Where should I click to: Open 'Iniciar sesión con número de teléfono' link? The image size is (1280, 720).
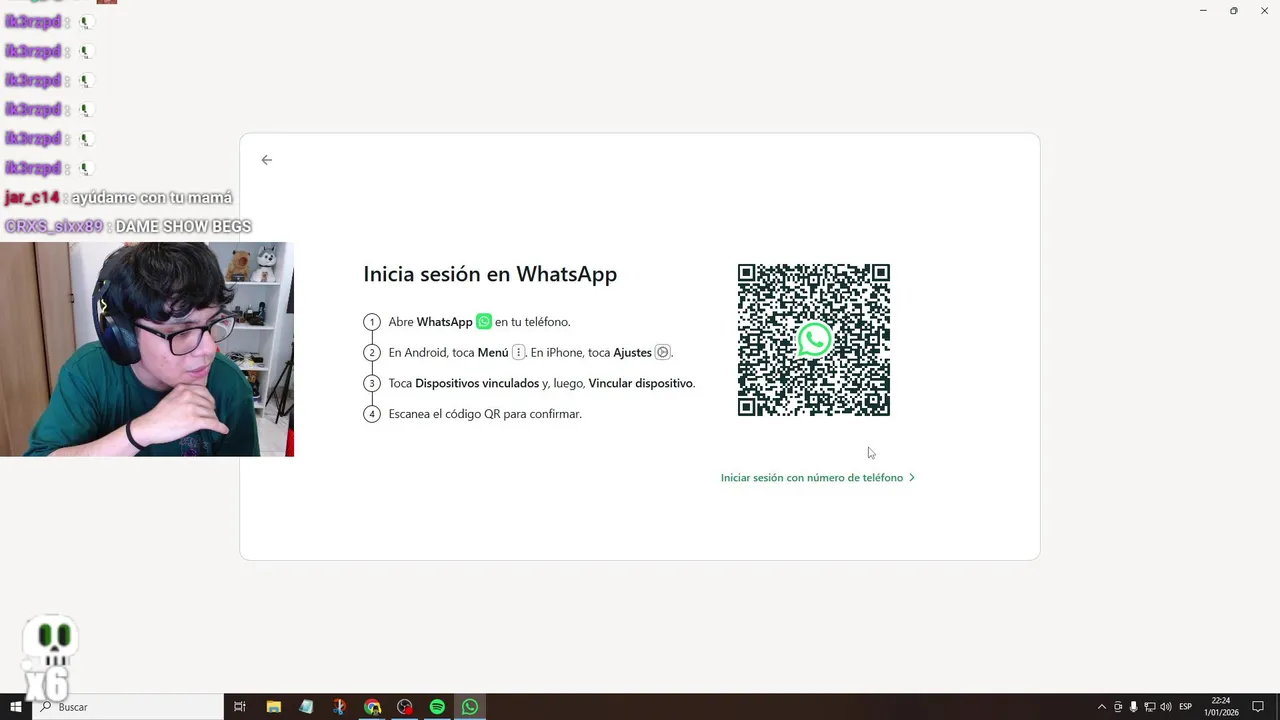[812, 478]
